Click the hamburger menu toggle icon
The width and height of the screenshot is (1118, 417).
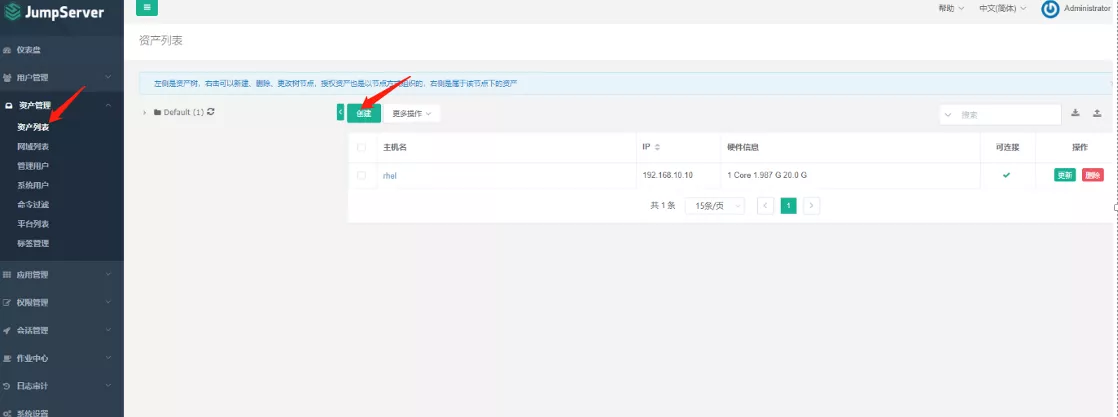(147, 8)
